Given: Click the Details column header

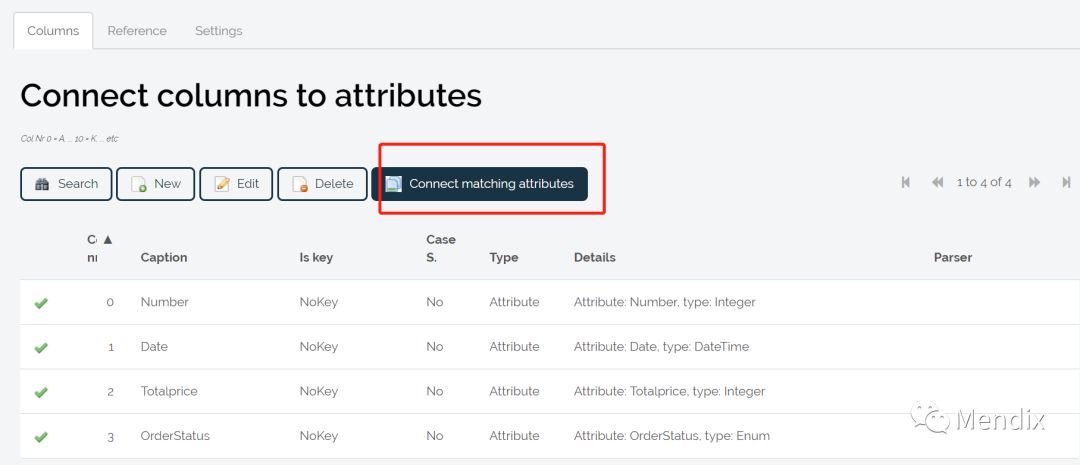Looking at the screenshot, I should point(594,258).
